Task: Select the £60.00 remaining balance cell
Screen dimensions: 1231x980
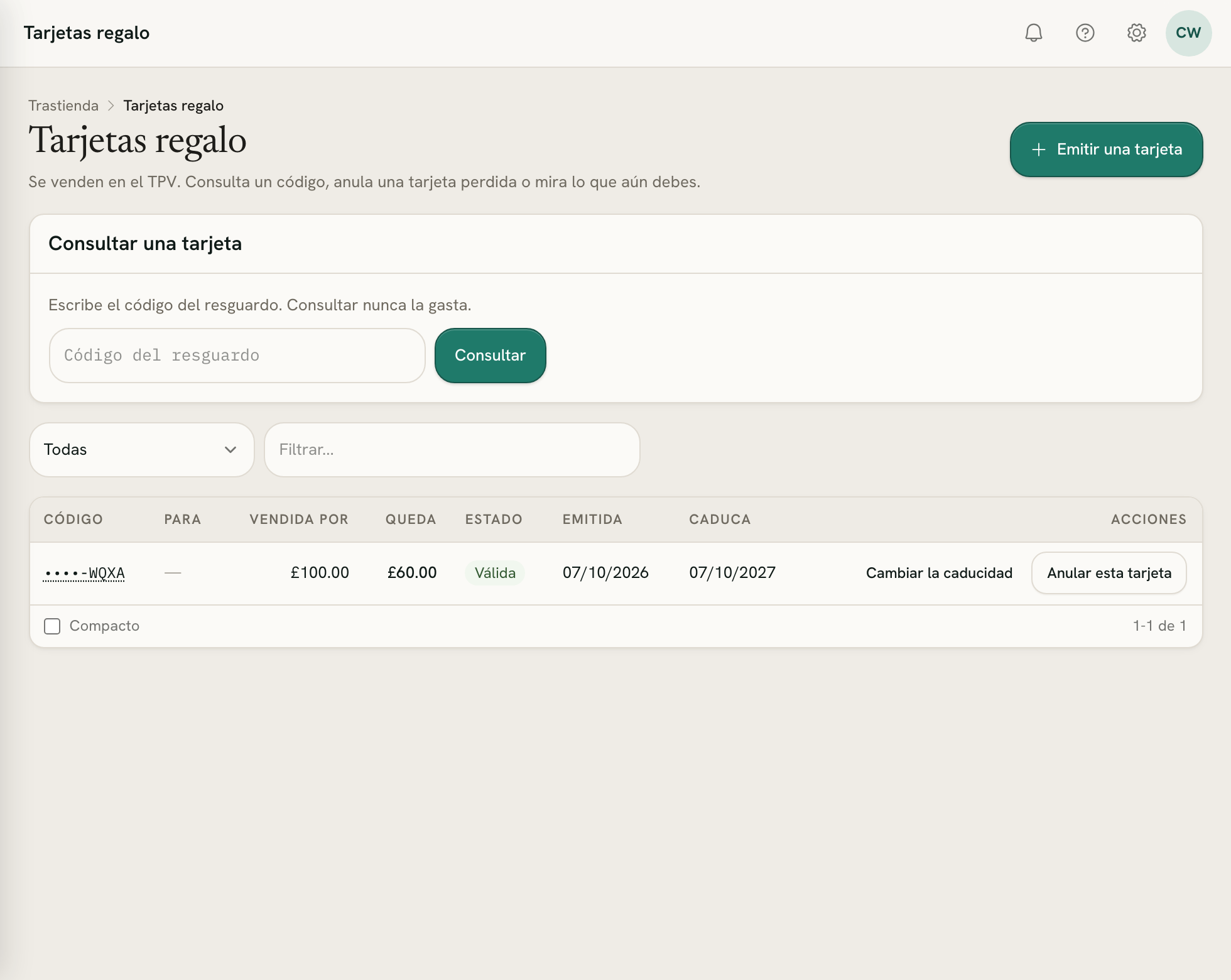Action: click(x=412, y=573)
